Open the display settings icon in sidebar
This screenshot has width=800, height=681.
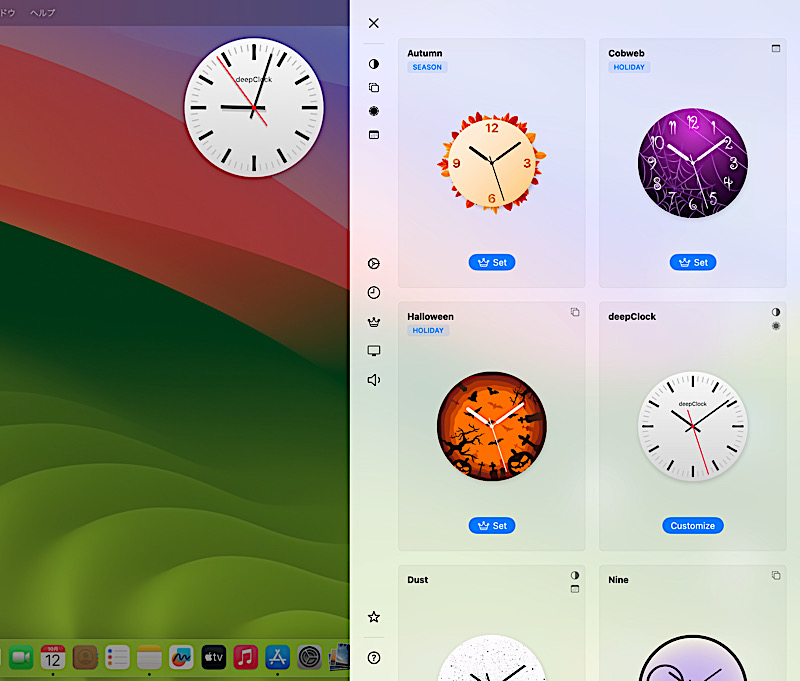pos(373,350)
